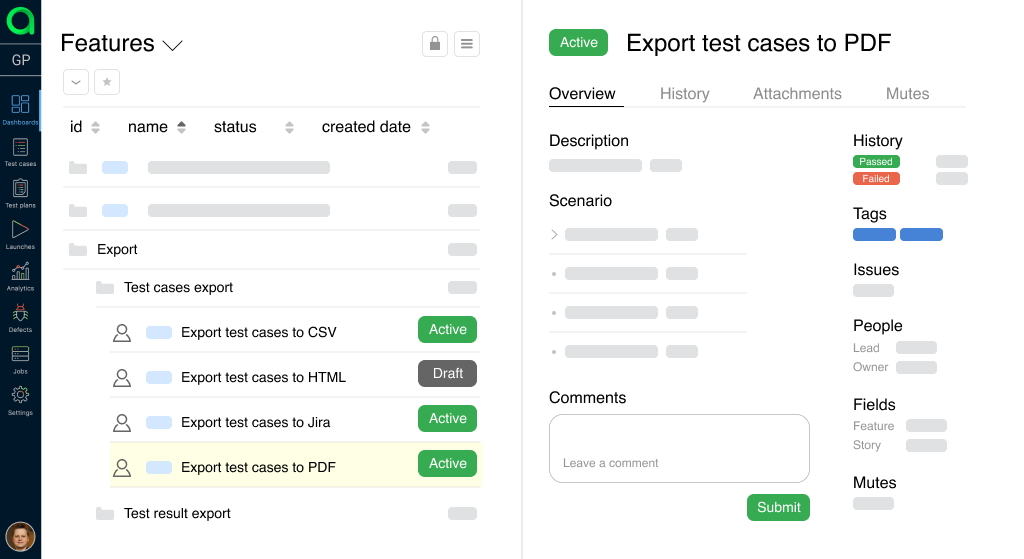1024x559 pixels.
Task: Open Defects bug icon
Action: pos(20,317)
